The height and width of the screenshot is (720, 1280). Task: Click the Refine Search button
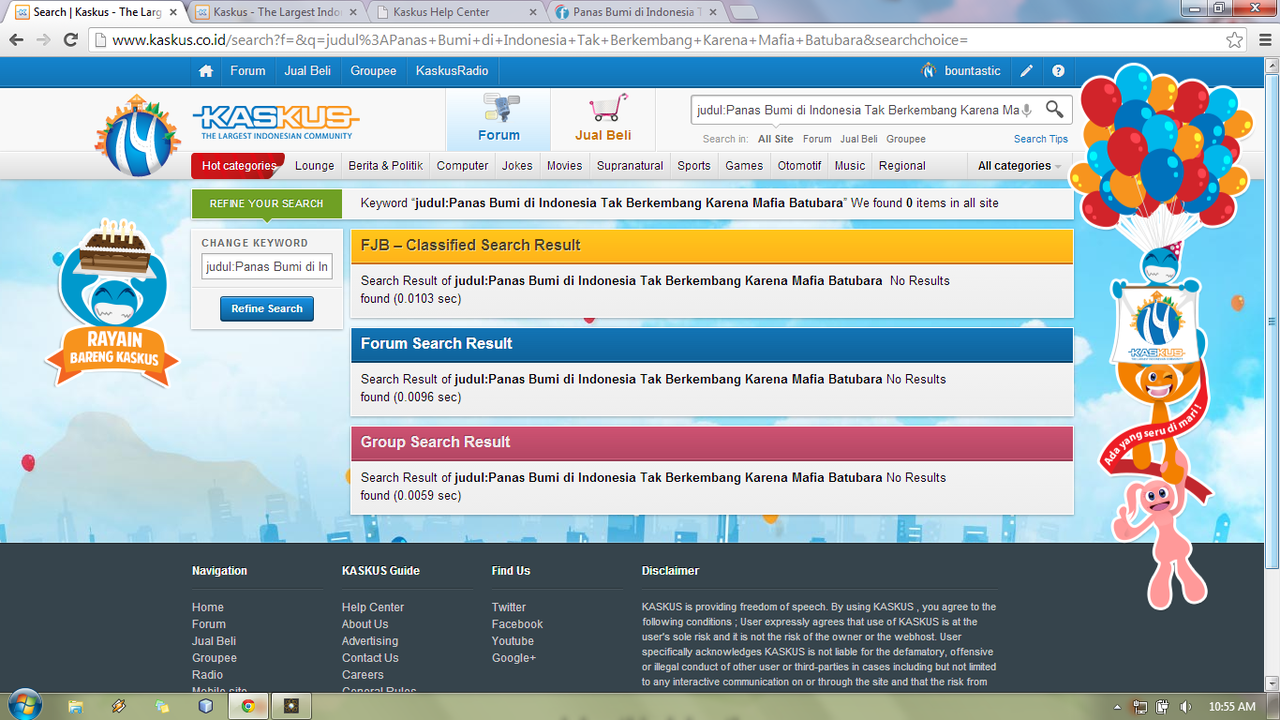click(x=267, y=309)
